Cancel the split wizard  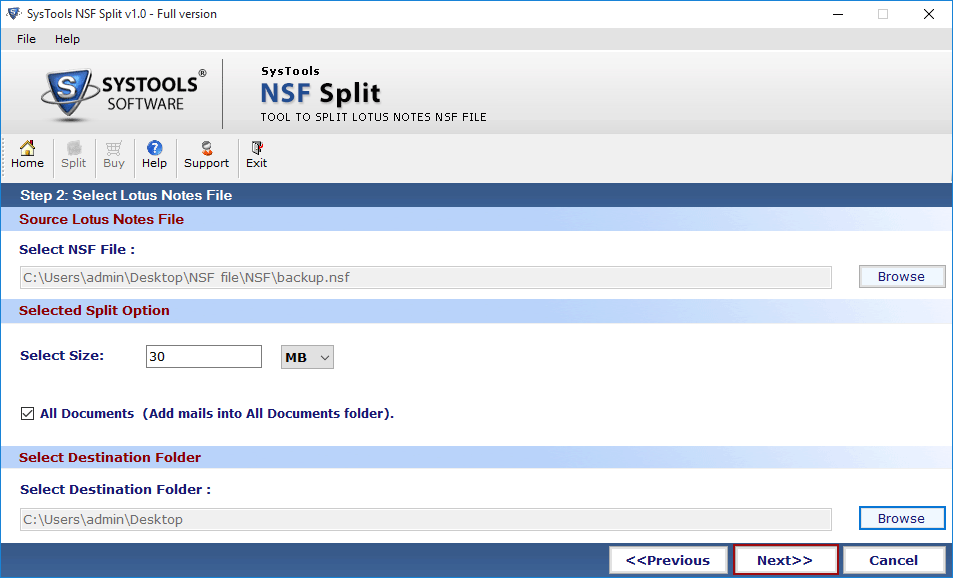coord(893,560)
